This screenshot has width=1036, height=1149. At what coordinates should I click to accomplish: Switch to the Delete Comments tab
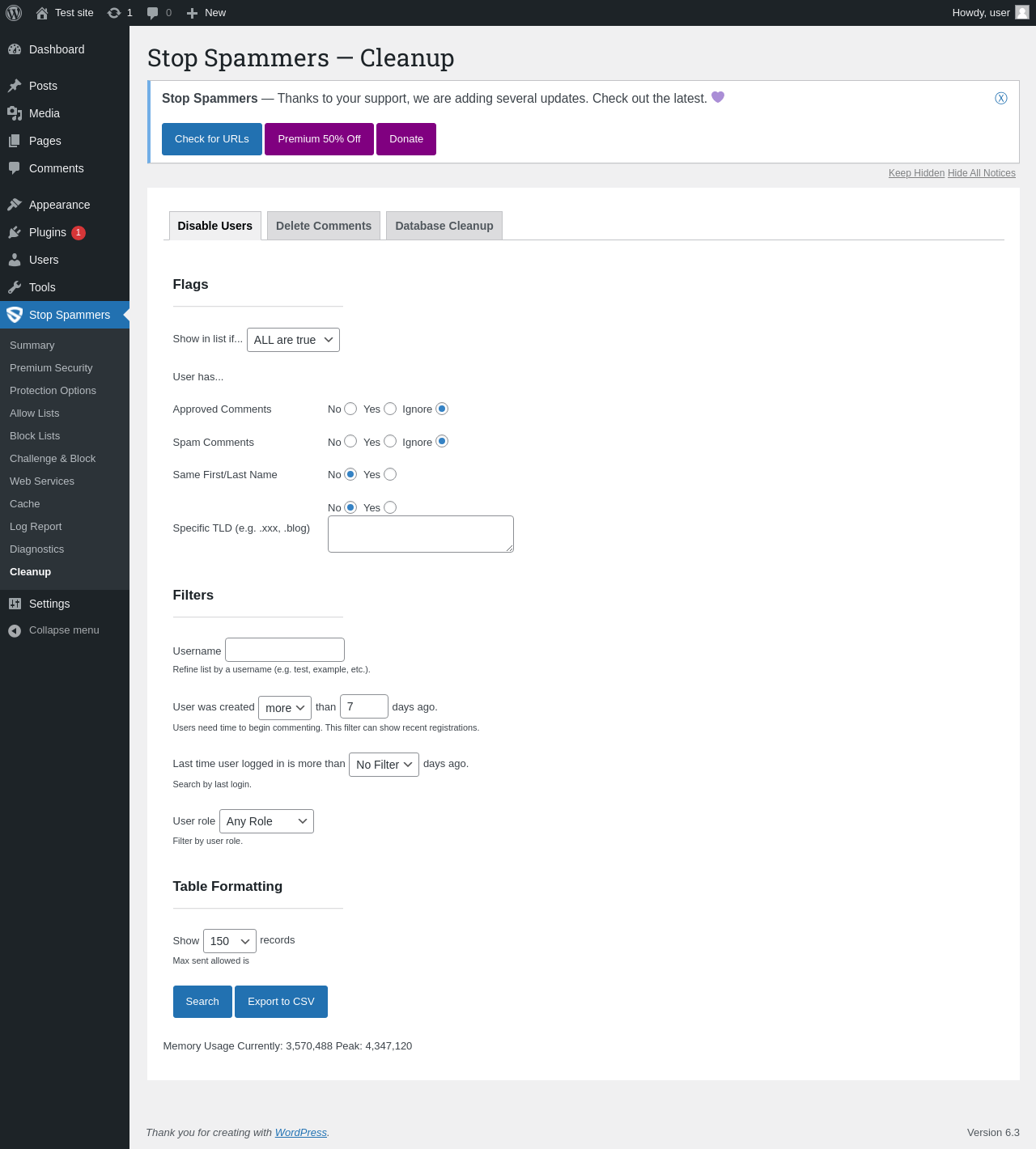tap(324, 226)
